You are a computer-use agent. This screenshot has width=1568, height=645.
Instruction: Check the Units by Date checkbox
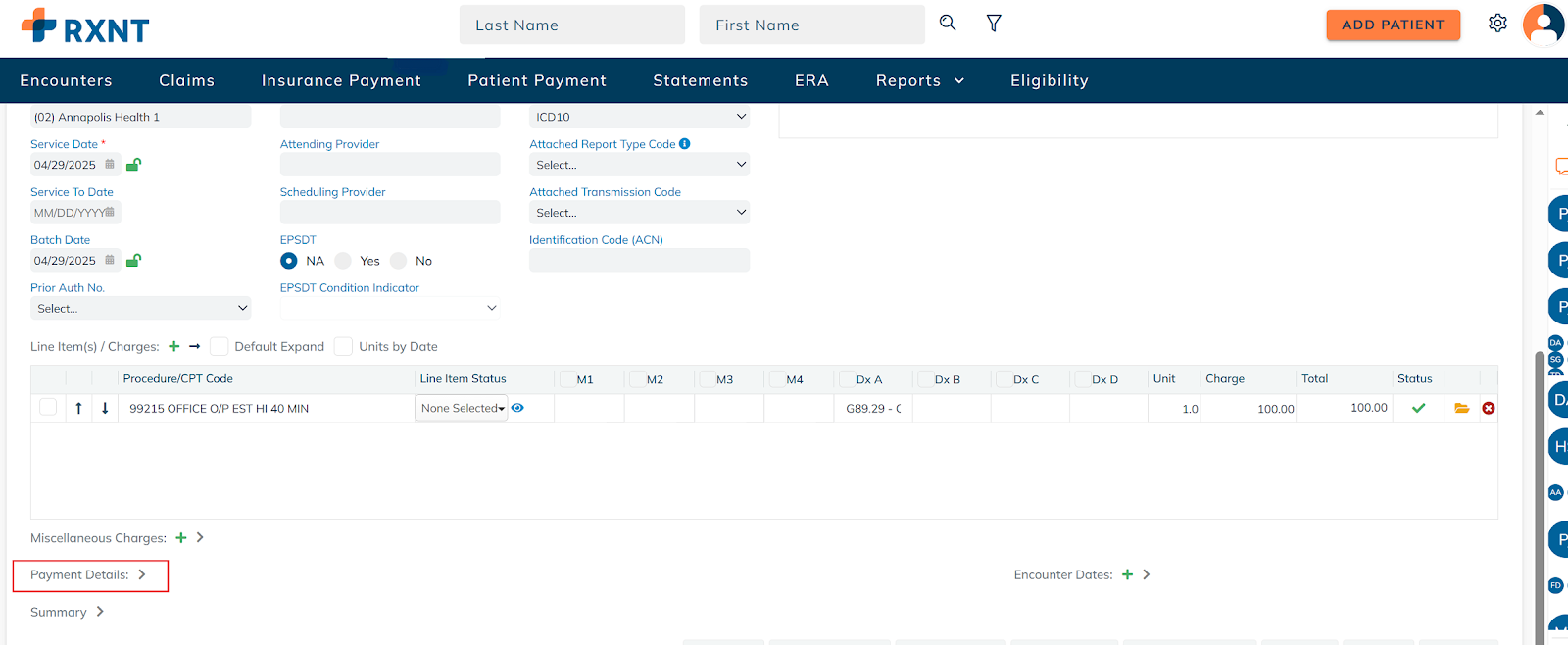point(343,346)
